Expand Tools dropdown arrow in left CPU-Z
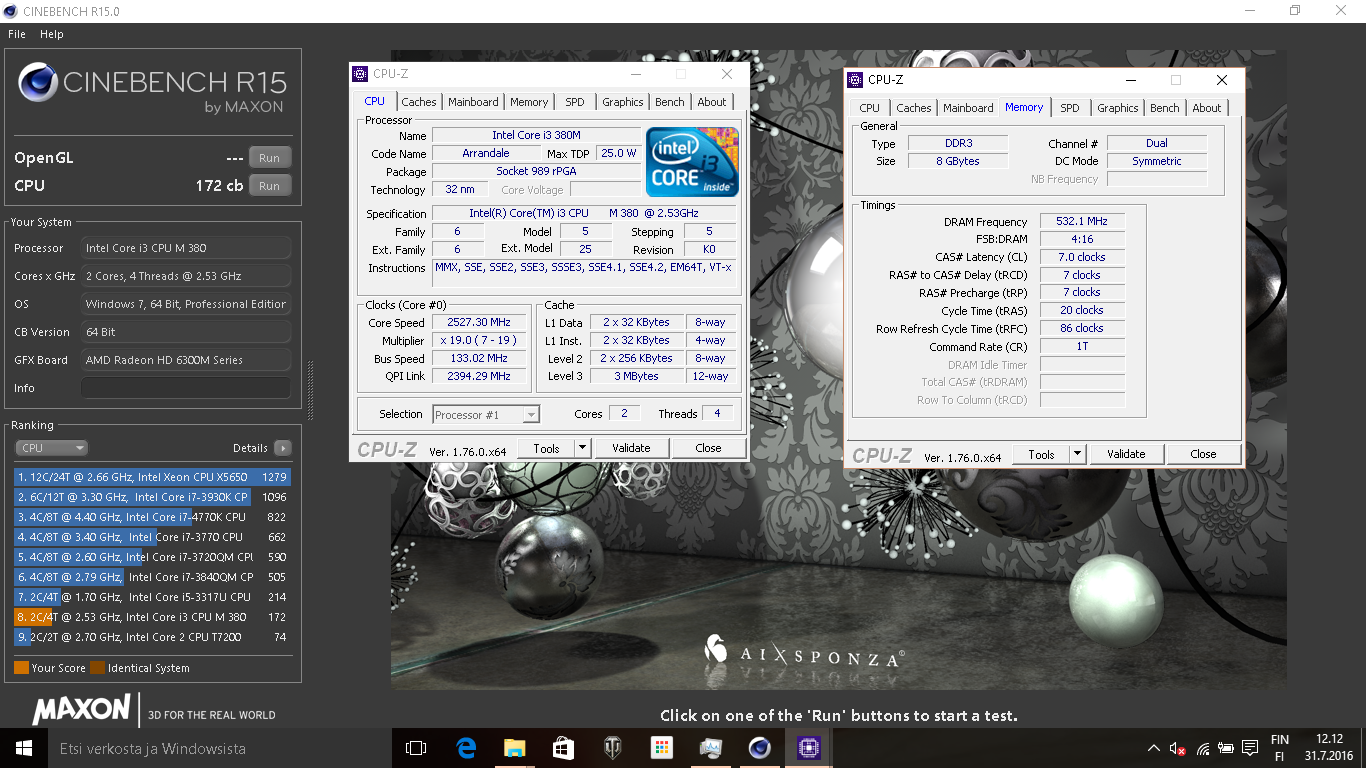This screenshot has height=768, width=1366. [x=583, y=448]
